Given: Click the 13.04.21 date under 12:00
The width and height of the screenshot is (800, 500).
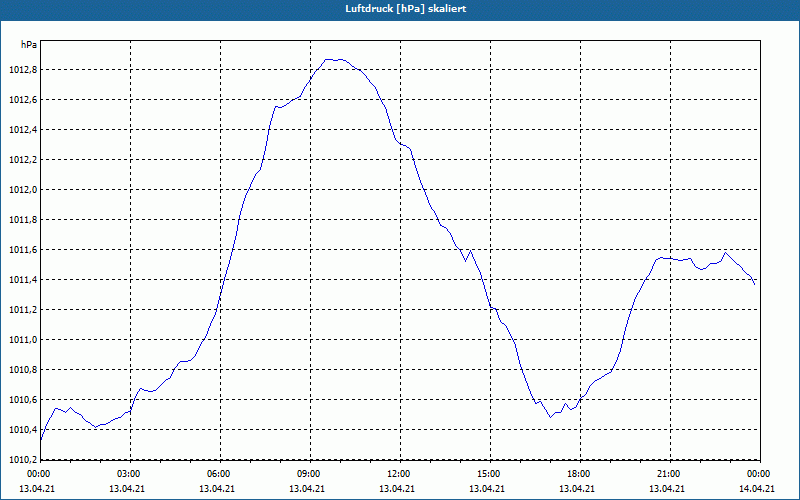Looking at the screenshot, I should 397,489.
